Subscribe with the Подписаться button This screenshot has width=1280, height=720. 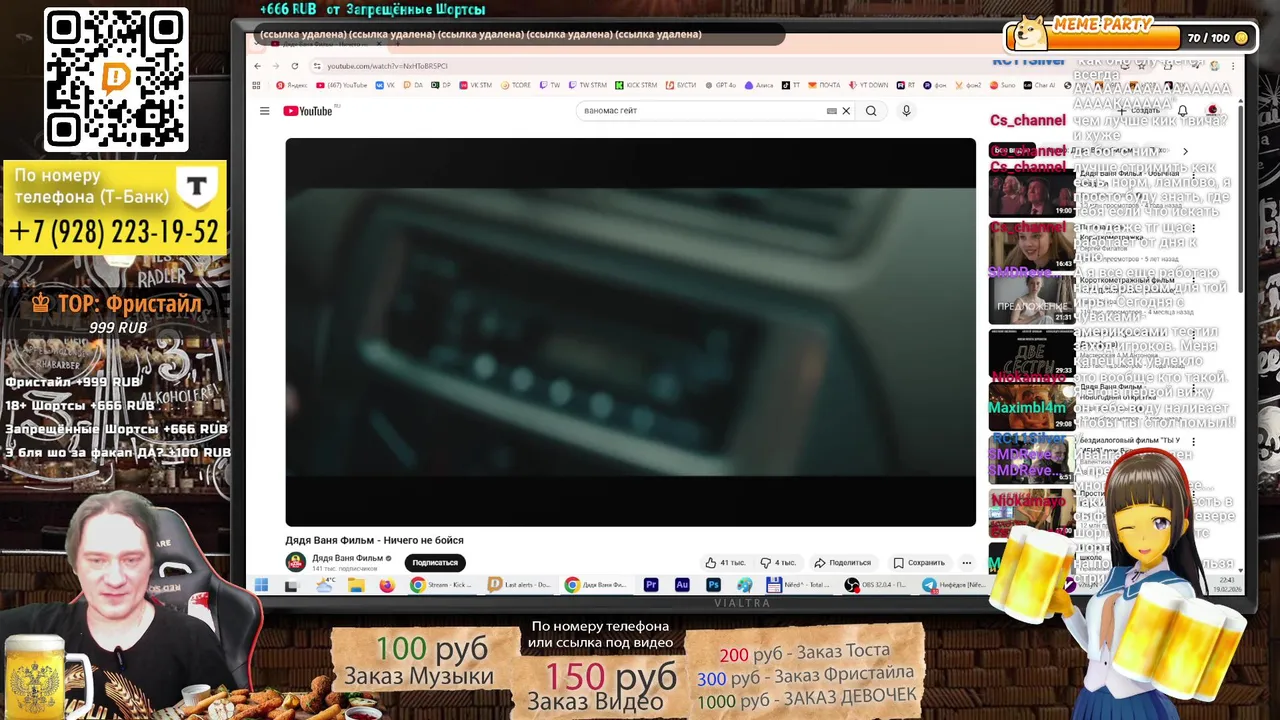(x=435, y=562)
